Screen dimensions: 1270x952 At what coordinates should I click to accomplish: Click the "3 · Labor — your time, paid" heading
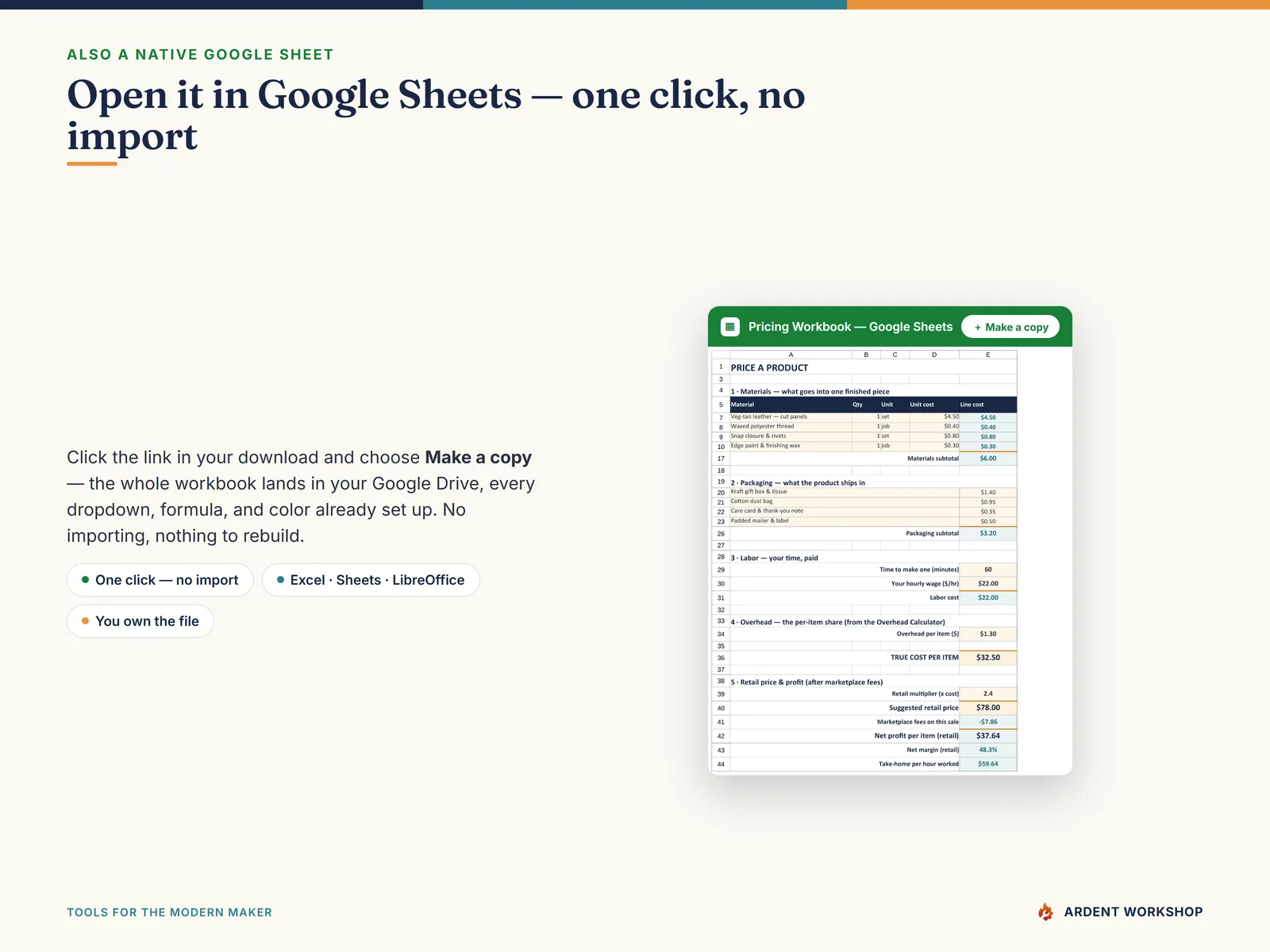coord(774,558)
